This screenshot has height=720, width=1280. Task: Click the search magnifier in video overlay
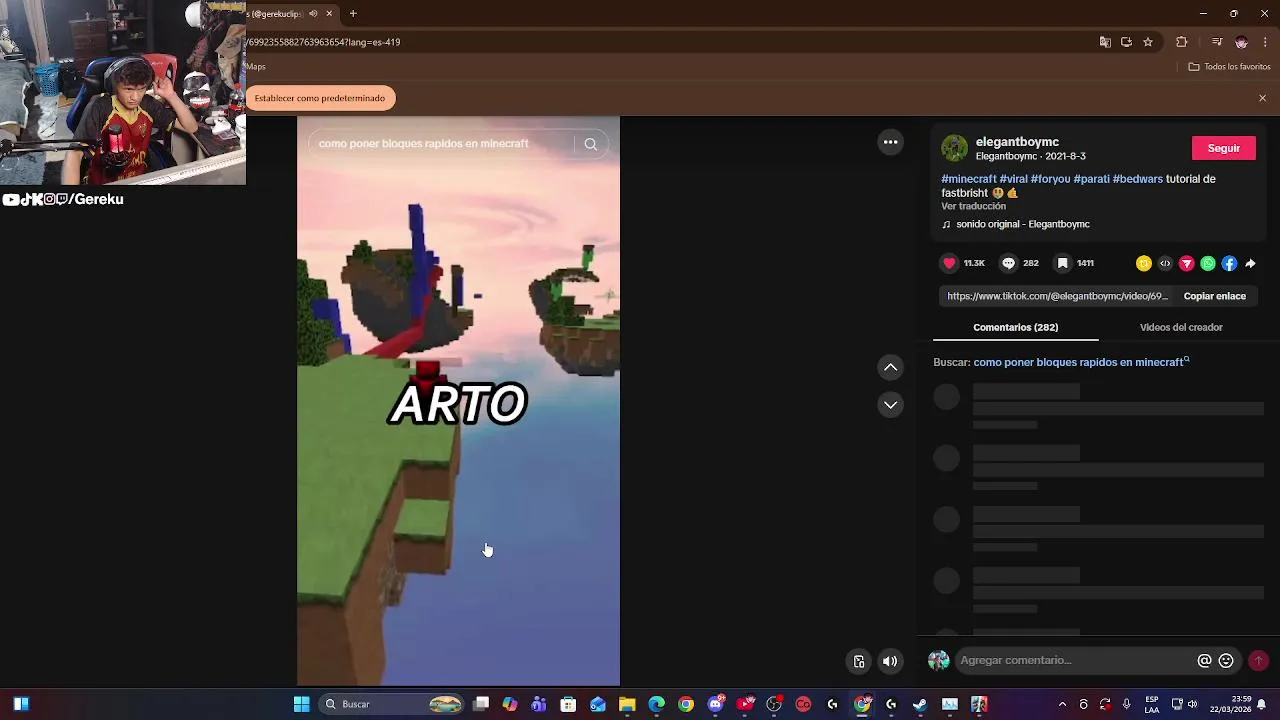click(x=591, y=144)
